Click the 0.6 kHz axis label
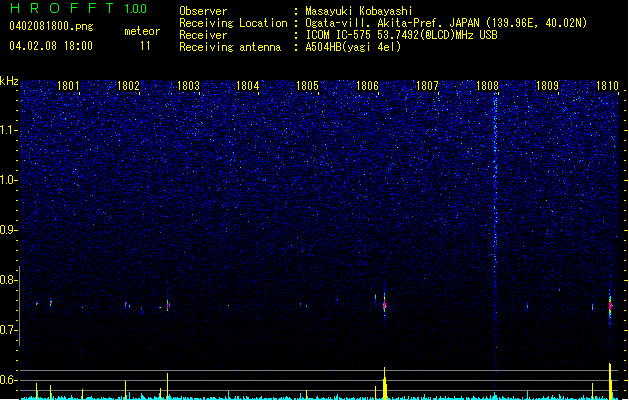Viewport: 629px width, 400px height. (9, 380)
